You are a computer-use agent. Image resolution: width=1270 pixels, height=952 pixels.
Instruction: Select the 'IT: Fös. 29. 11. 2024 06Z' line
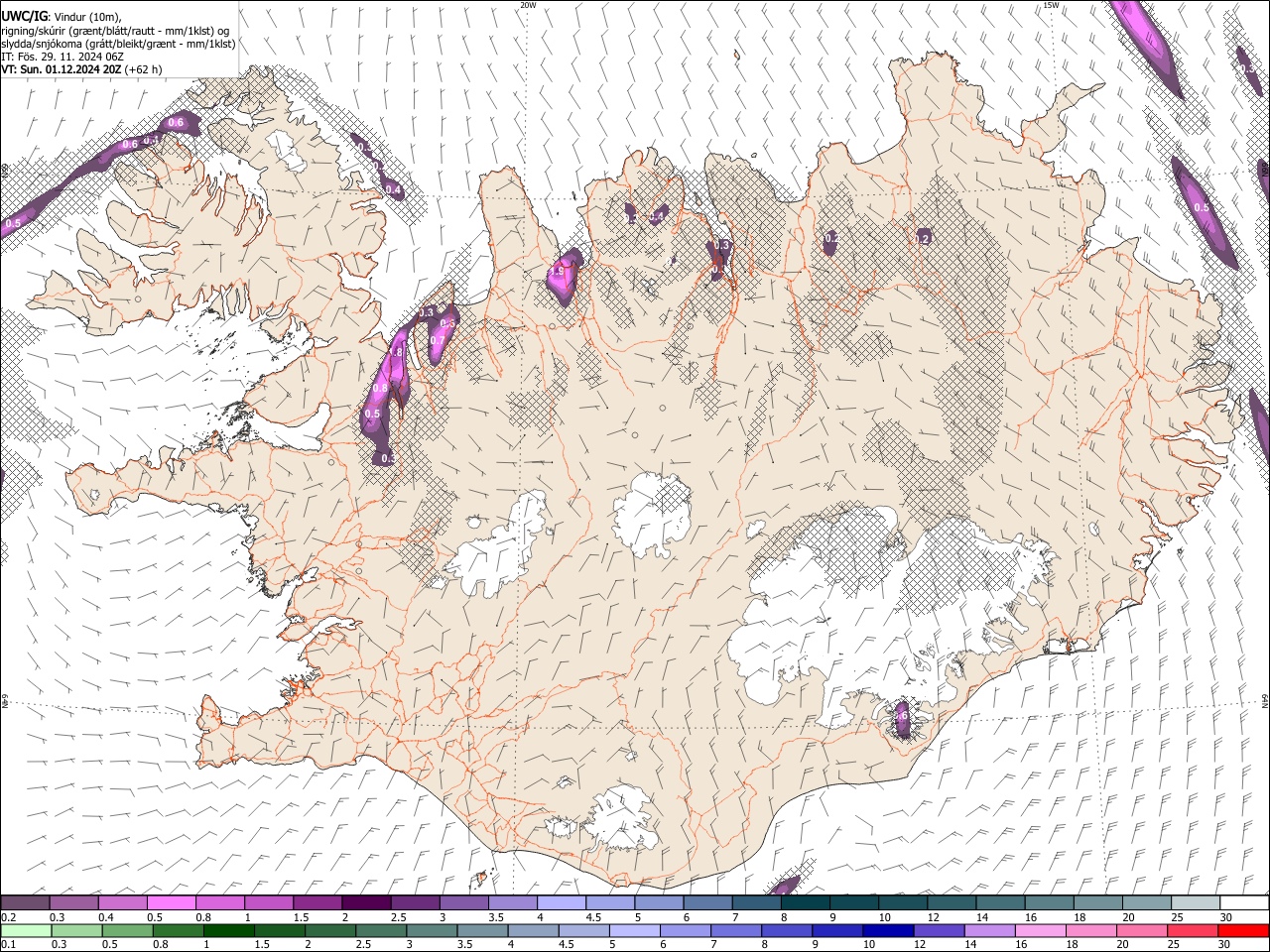pos(63,57)
